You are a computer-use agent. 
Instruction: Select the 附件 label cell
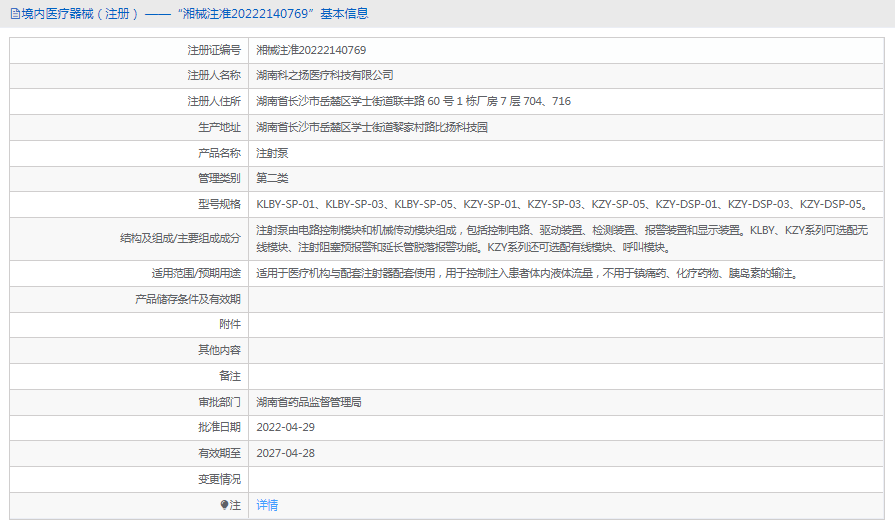129,324
